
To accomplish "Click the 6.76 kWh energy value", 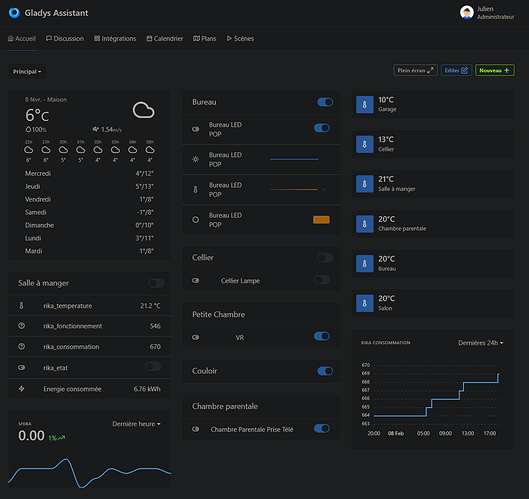I will point(147,389).
